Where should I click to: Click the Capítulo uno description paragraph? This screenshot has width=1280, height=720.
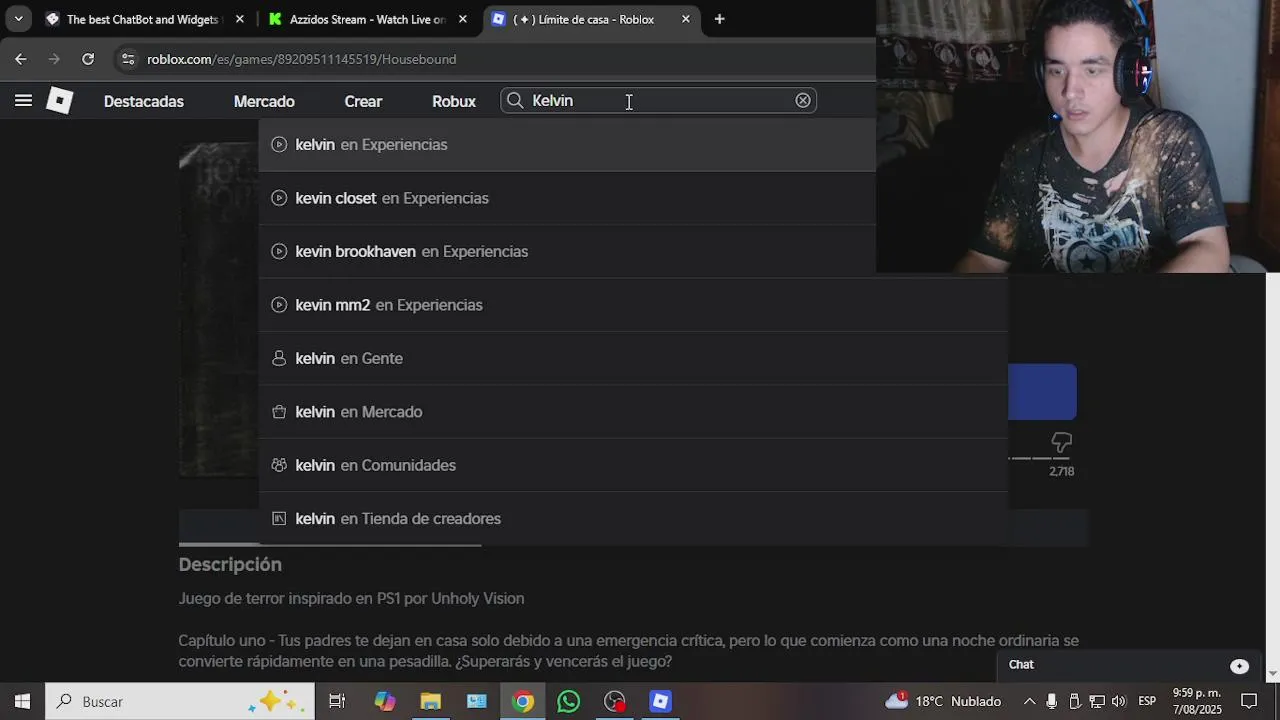[629, 651]
